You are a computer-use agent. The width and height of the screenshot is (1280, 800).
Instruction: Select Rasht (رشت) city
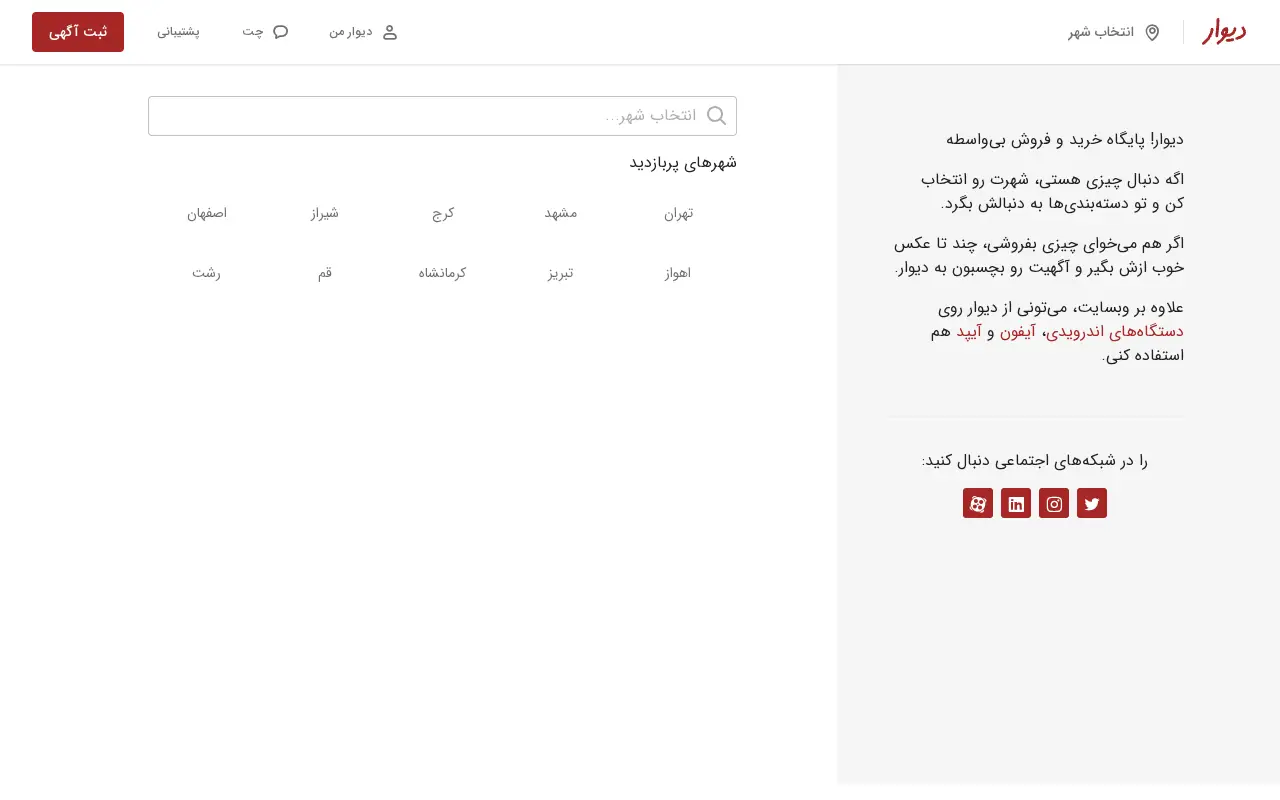click(207, 273)
